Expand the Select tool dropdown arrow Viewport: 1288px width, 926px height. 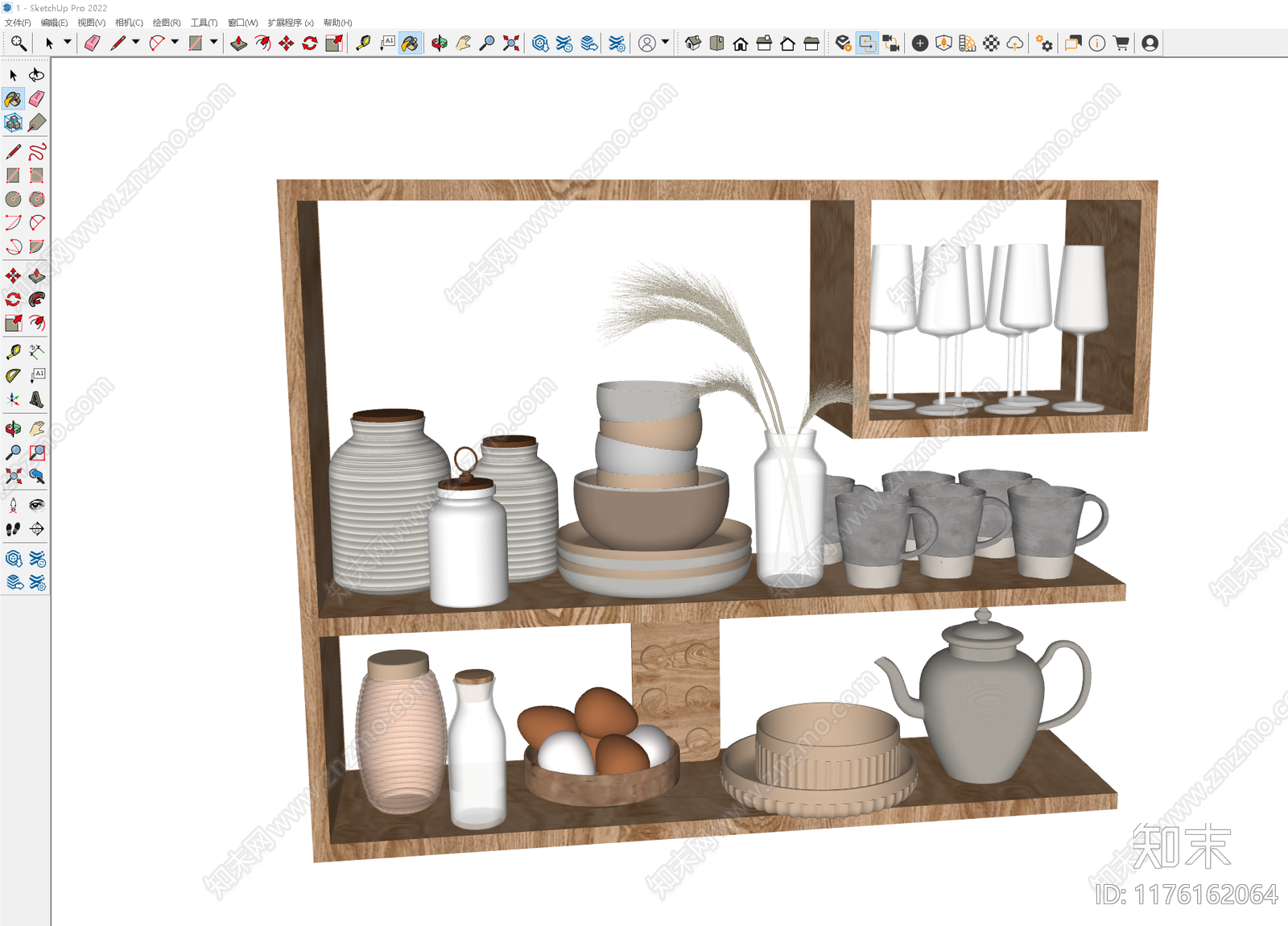[68, 42]
